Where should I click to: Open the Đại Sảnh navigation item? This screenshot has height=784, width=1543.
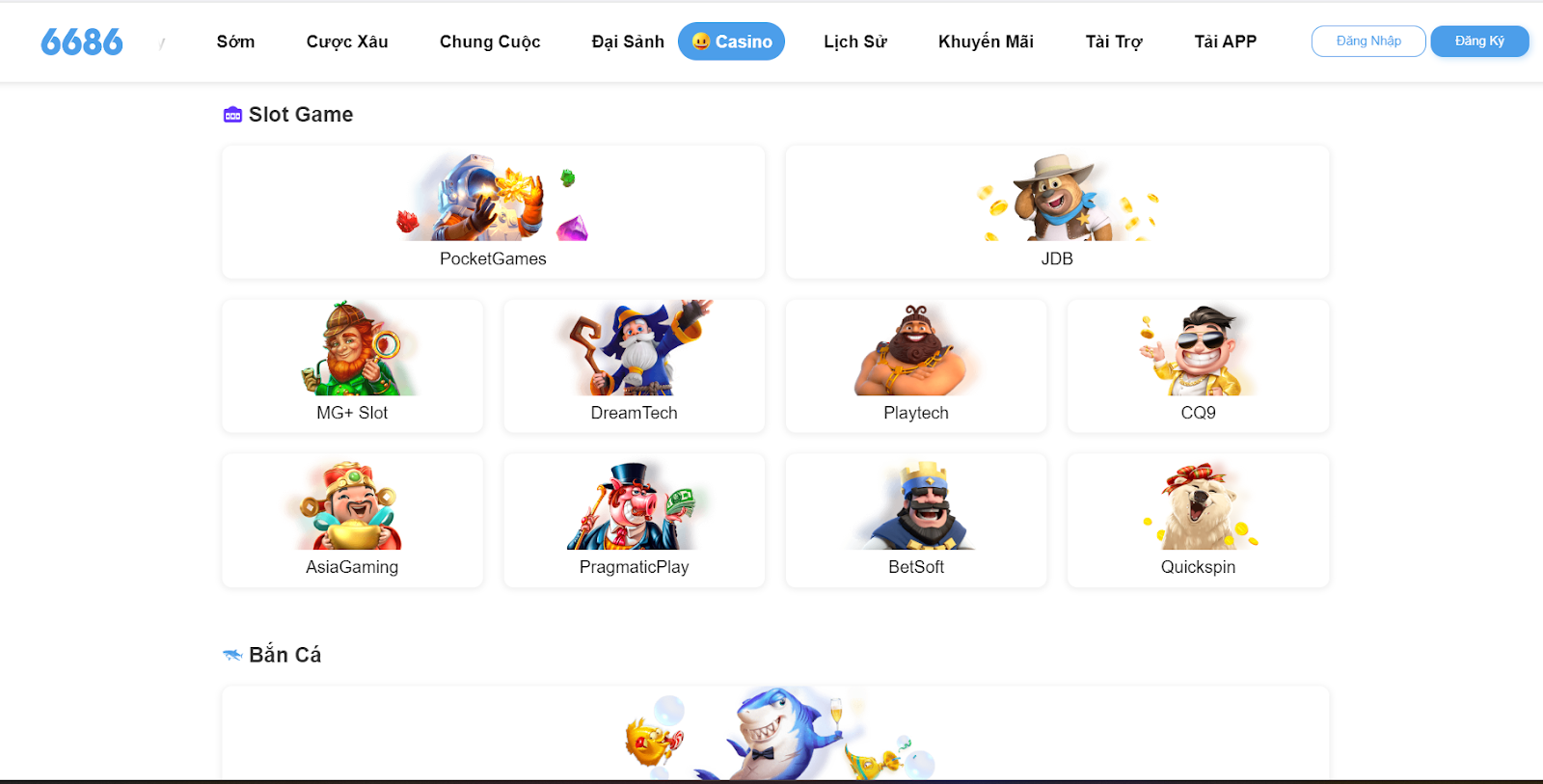(628, 41)
